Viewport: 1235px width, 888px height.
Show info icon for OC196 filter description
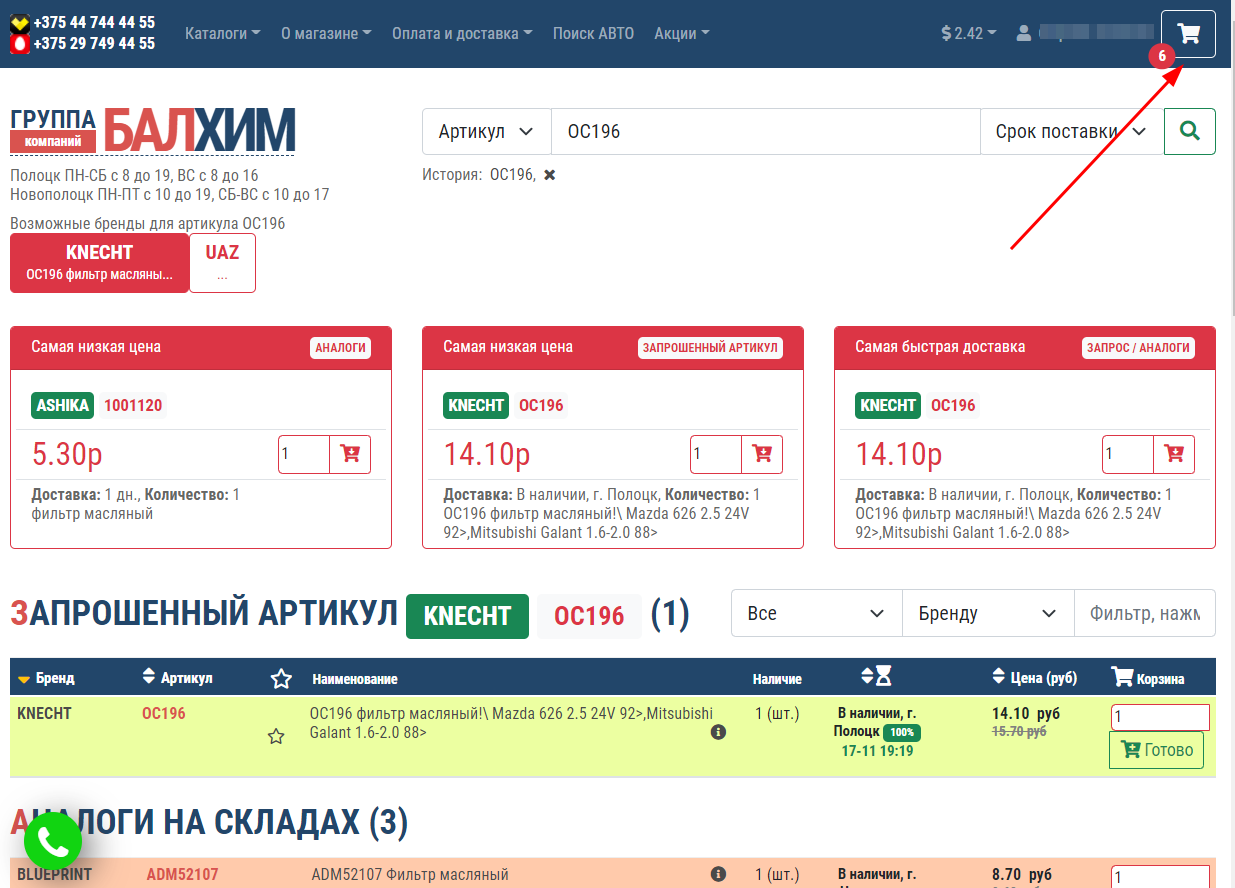717,732
